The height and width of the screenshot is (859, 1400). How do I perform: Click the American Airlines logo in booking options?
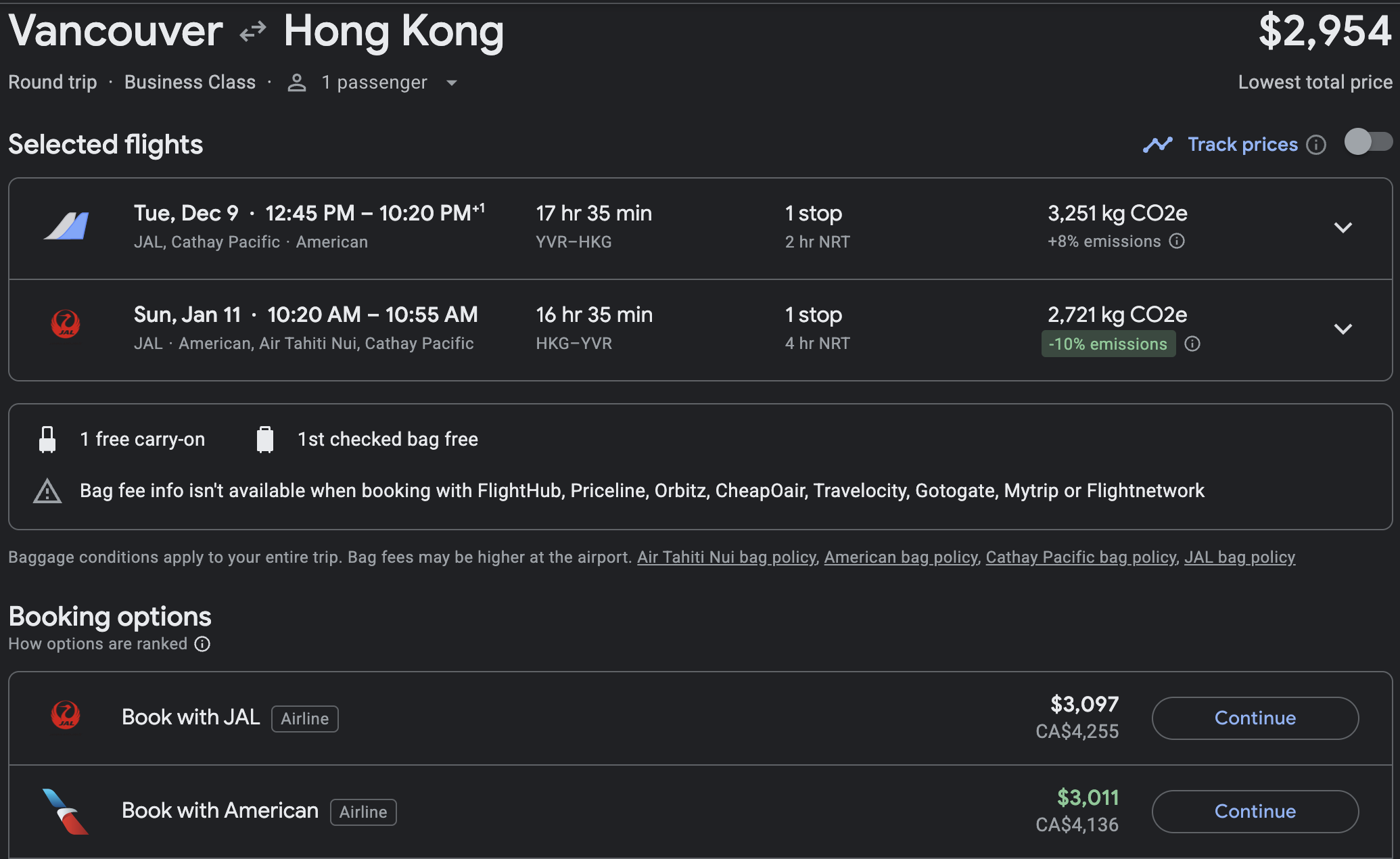(x=66, y=811)
